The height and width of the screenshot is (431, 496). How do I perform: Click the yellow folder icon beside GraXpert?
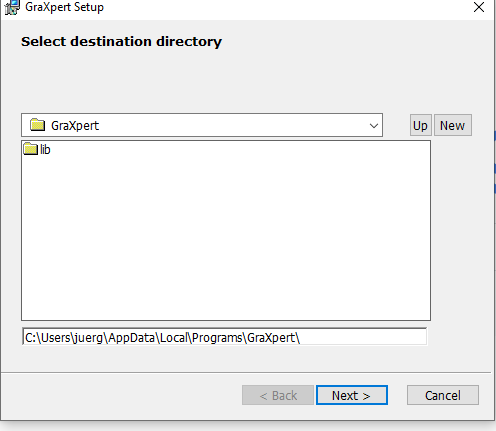(37, 125)
